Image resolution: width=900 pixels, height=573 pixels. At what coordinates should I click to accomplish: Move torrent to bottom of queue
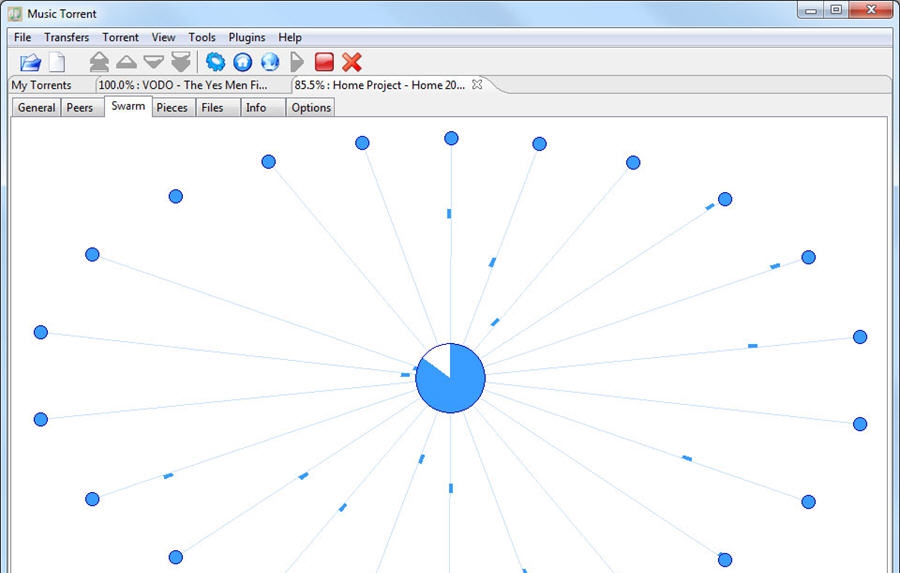180,62
